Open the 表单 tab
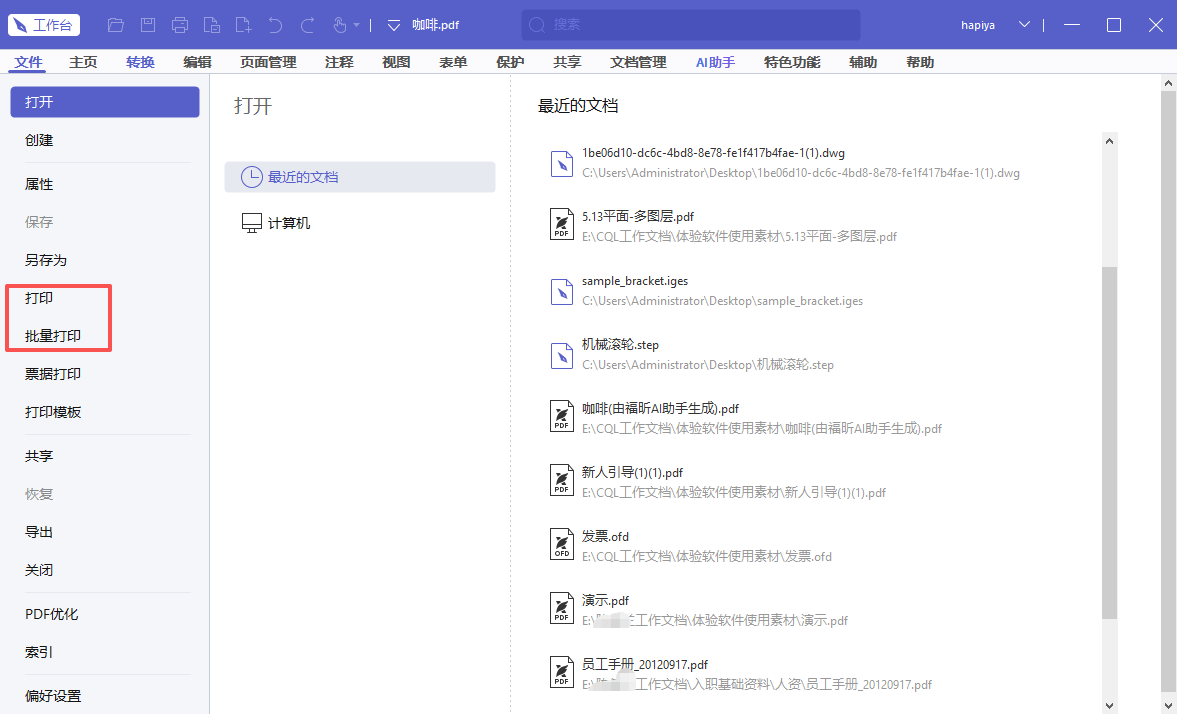This screenshot has height=714, width=1177. point(453,62)
